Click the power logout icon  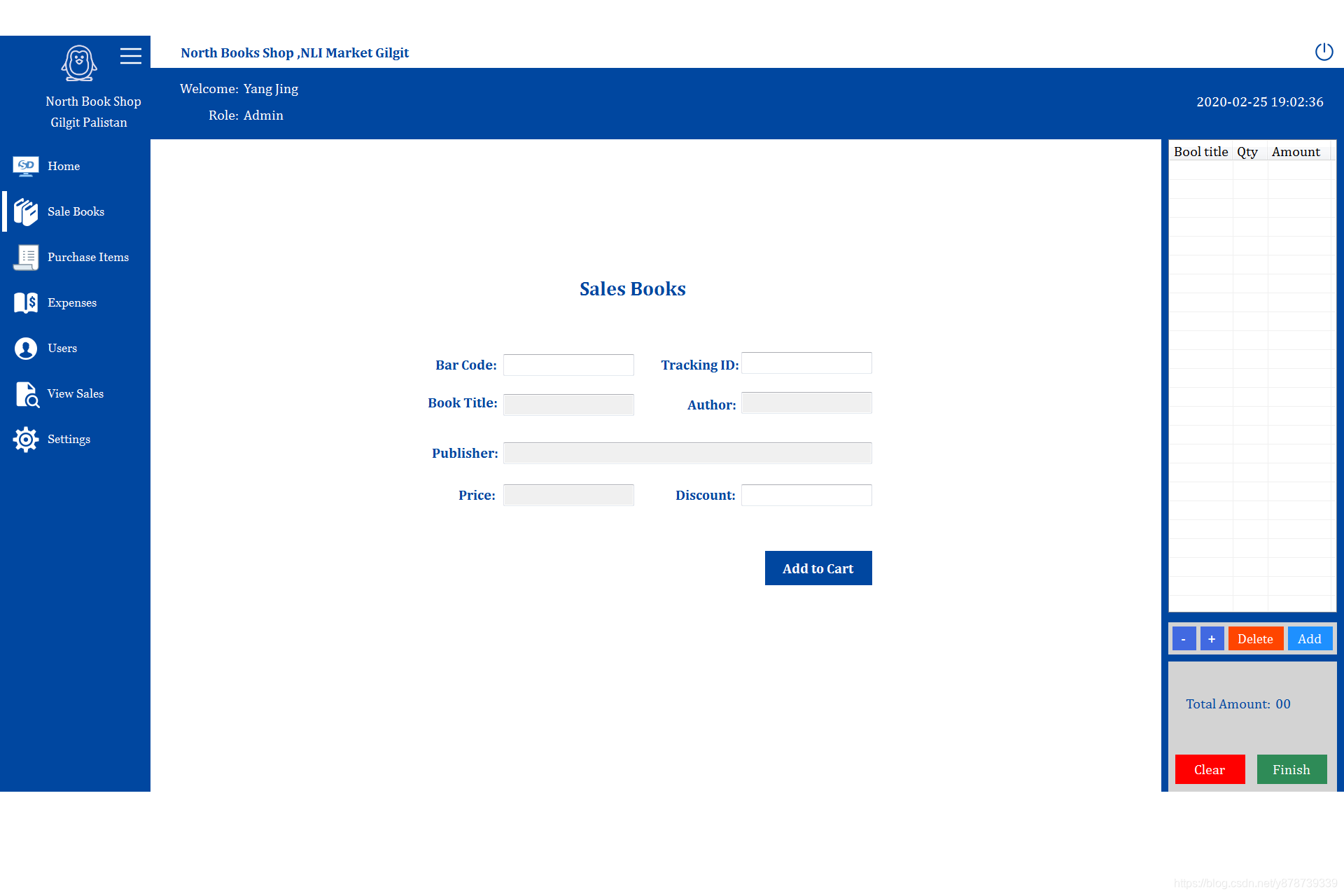pyautogui.click(x=1324, y=52)
